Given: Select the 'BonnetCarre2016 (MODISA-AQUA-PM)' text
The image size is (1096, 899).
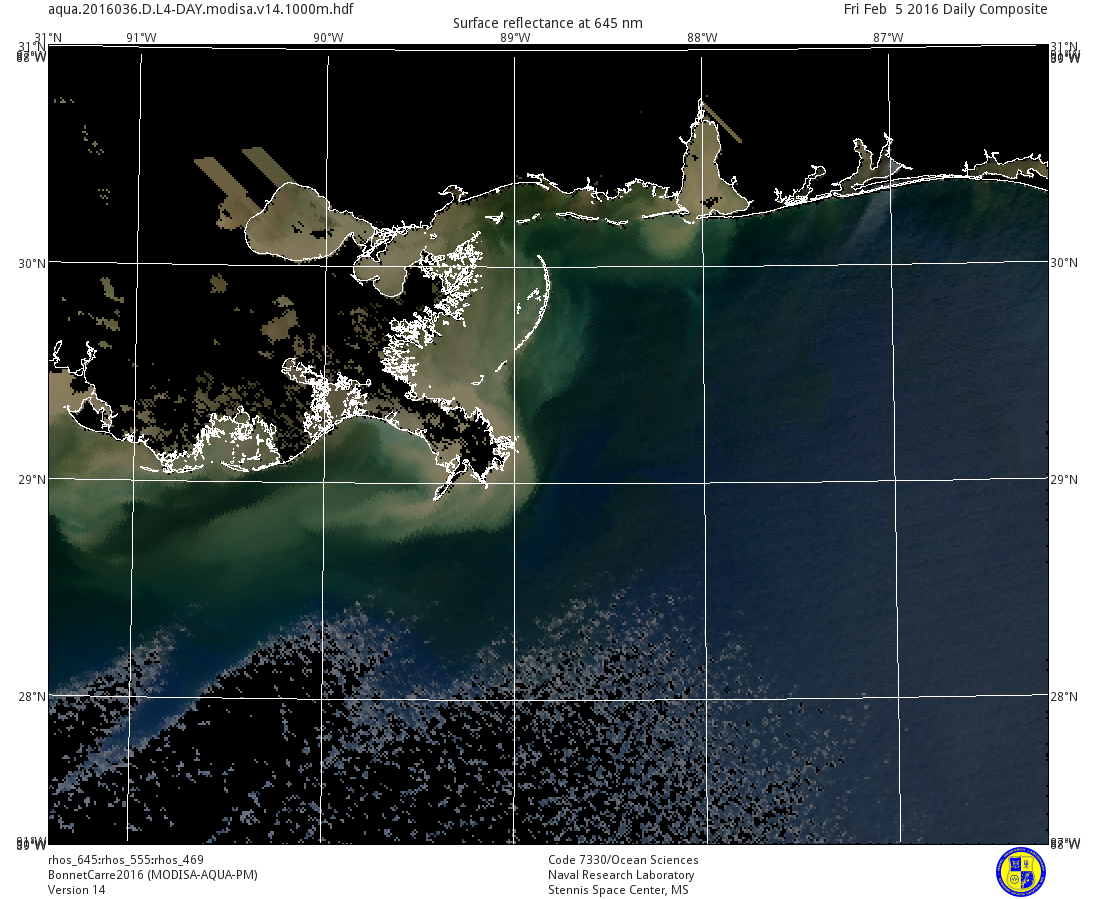Looking at the screenshot, I should [153, 875].
